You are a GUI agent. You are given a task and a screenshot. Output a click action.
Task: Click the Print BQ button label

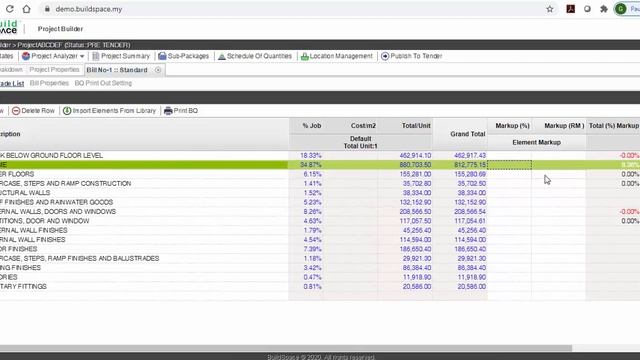(185, 111)
